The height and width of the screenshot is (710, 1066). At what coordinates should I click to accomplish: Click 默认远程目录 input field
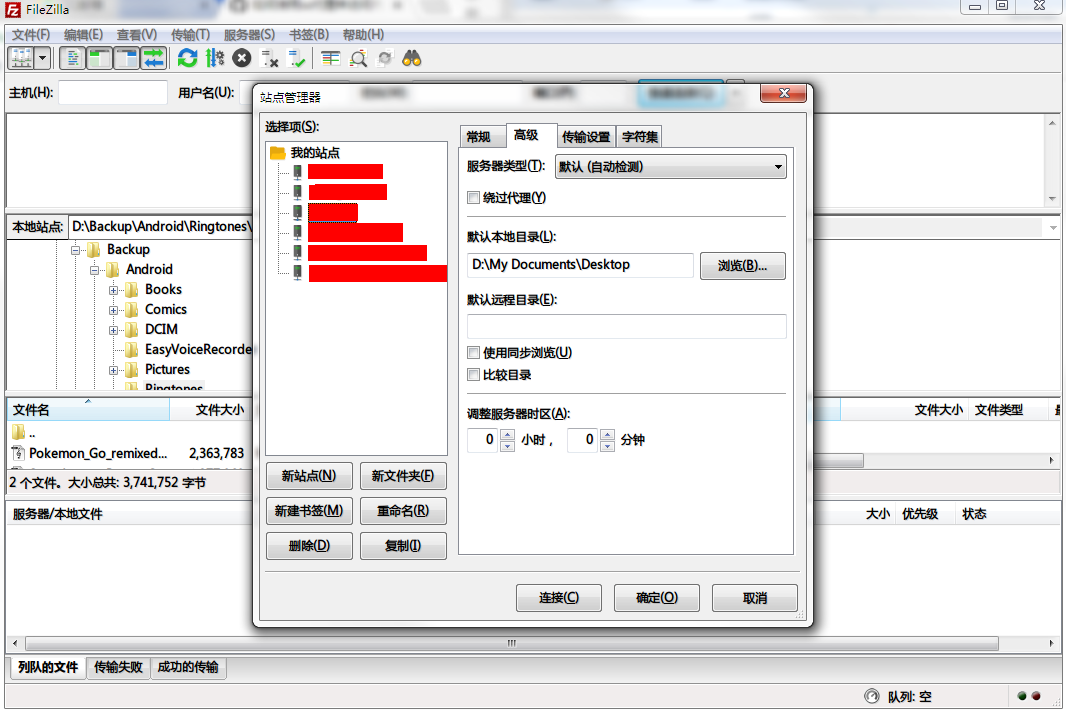pyautogui.click(x=626, y=326)
